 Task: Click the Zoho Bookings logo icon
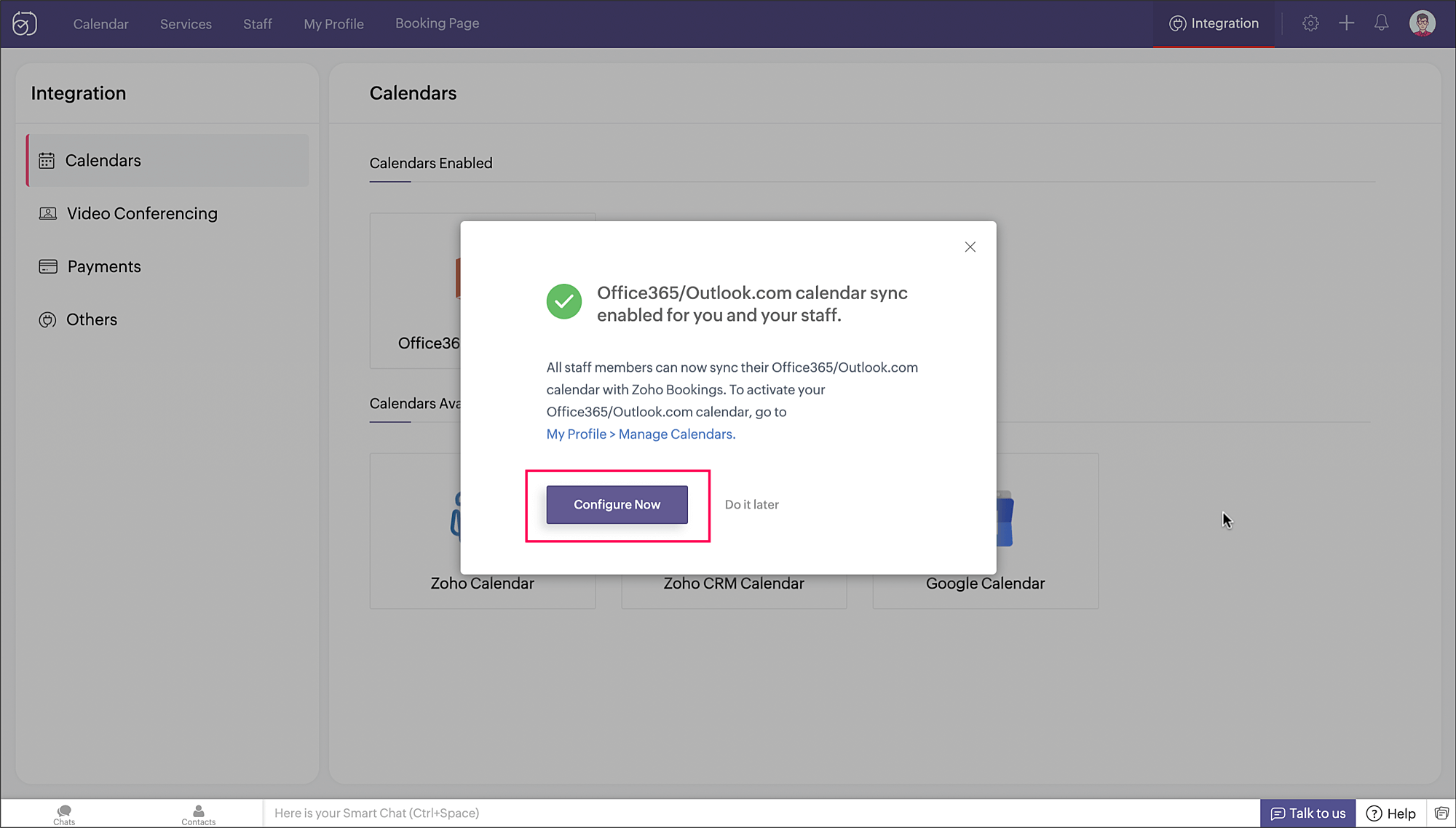pyautogui.click(x=25, y=24)
